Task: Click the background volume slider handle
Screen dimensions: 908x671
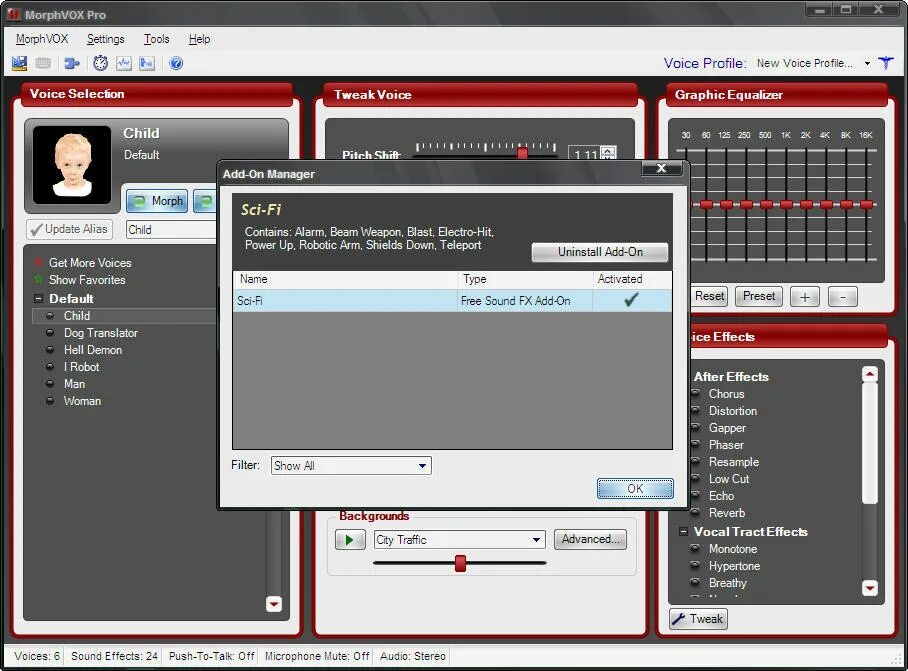Action: coord(460,563)
